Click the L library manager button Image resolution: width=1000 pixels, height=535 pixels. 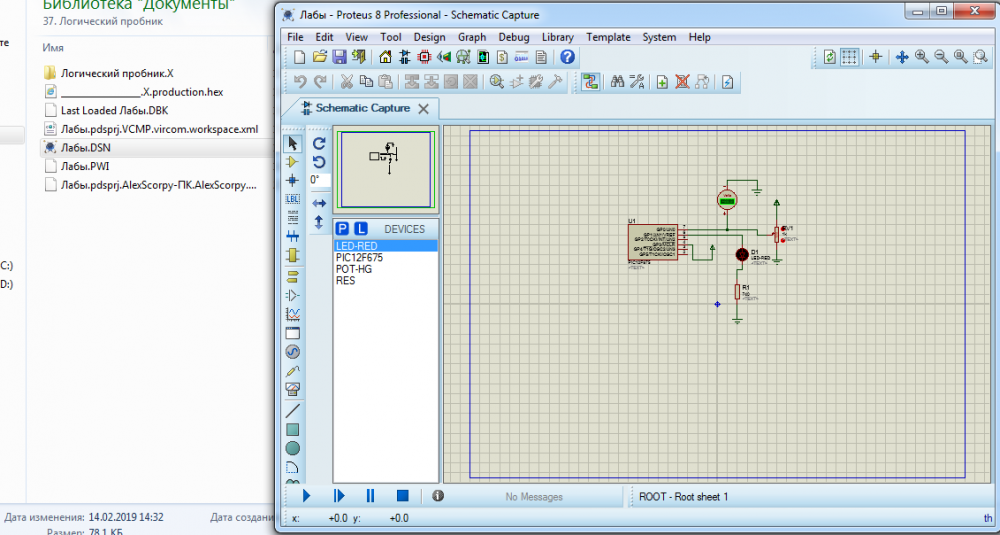[x=361, y=229]
